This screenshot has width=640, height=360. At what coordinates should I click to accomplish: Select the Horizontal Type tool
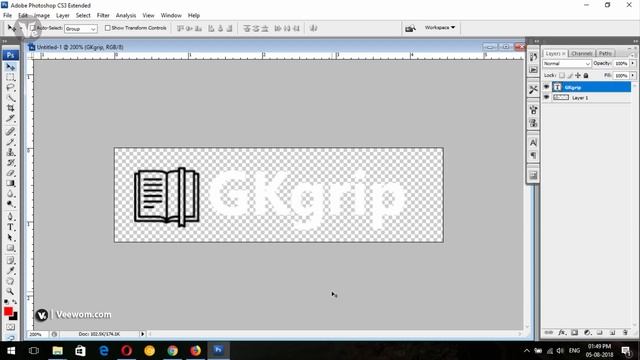click(x=11, y=227)
